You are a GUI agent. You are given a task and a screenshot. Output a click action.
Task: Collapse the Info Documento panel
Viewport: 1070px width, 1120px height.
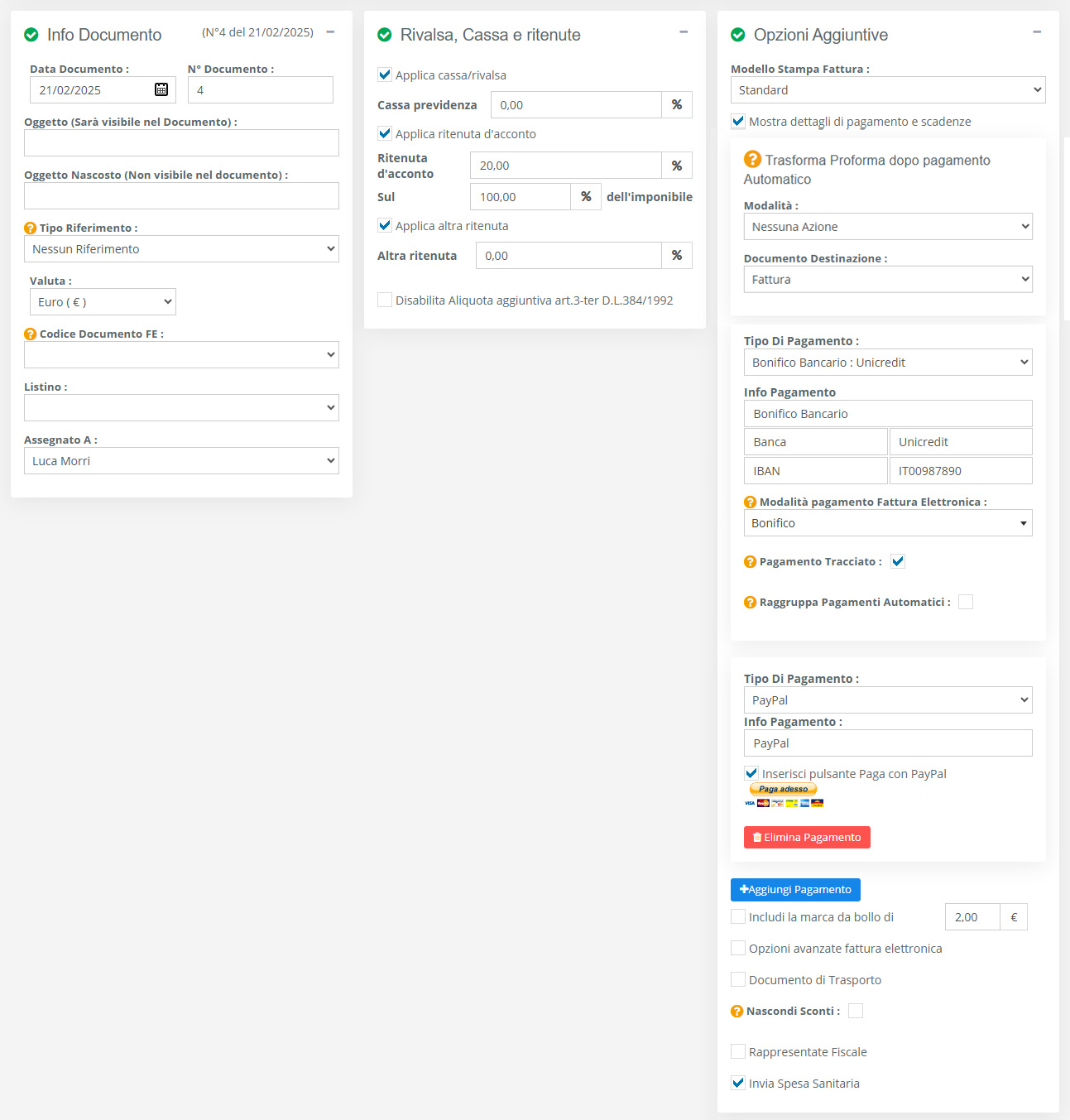[x=330, y=32]
